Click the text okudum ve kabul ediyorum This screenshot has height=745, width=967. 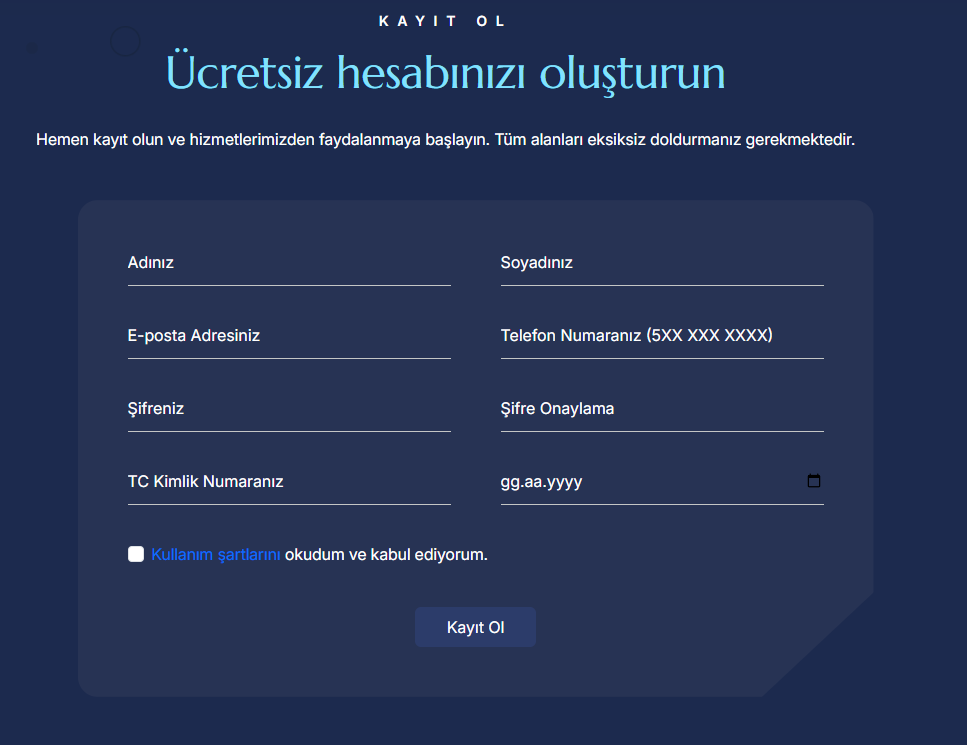pos(386,554)
